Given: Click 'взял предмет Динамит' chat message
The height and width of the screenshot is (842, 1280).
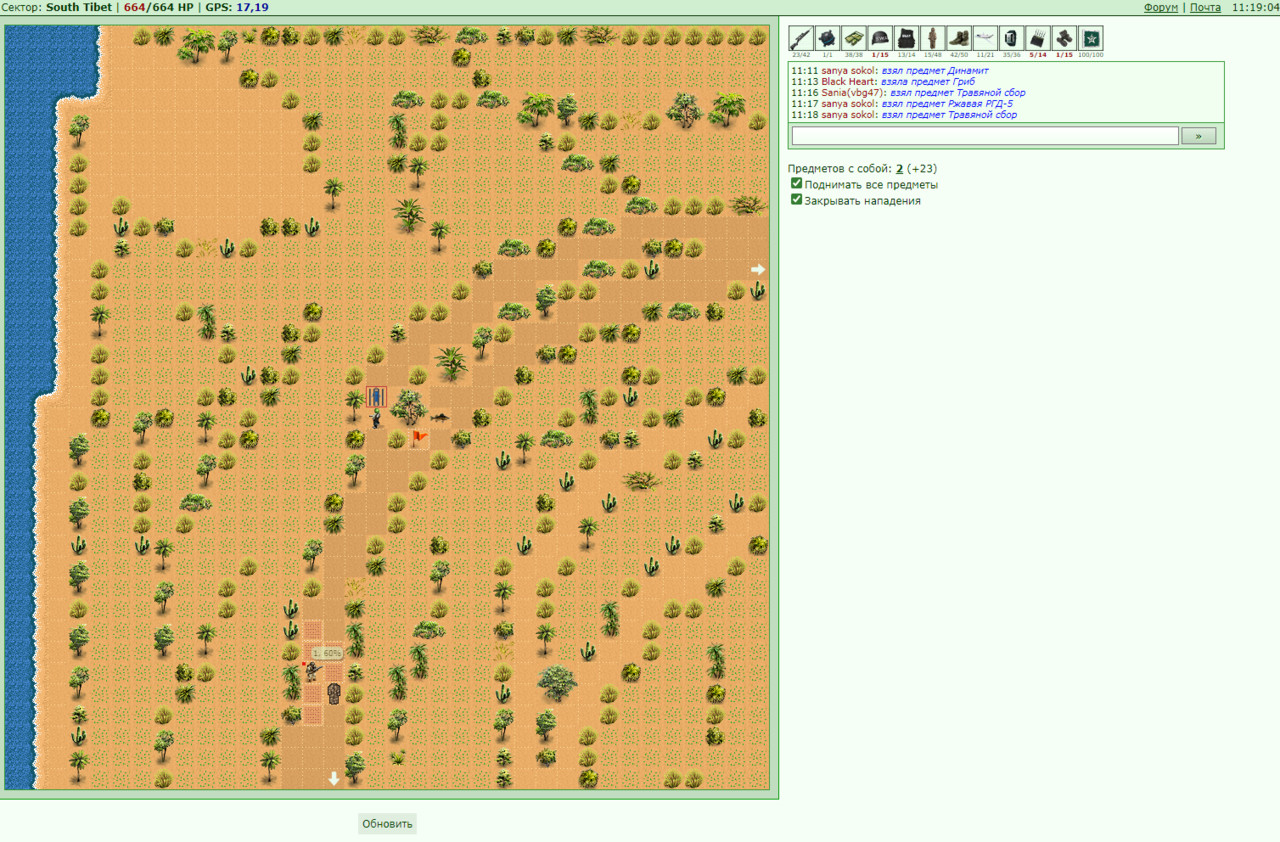Looking at the screenshot, I should pyautogui.click(x=935, y=71).
